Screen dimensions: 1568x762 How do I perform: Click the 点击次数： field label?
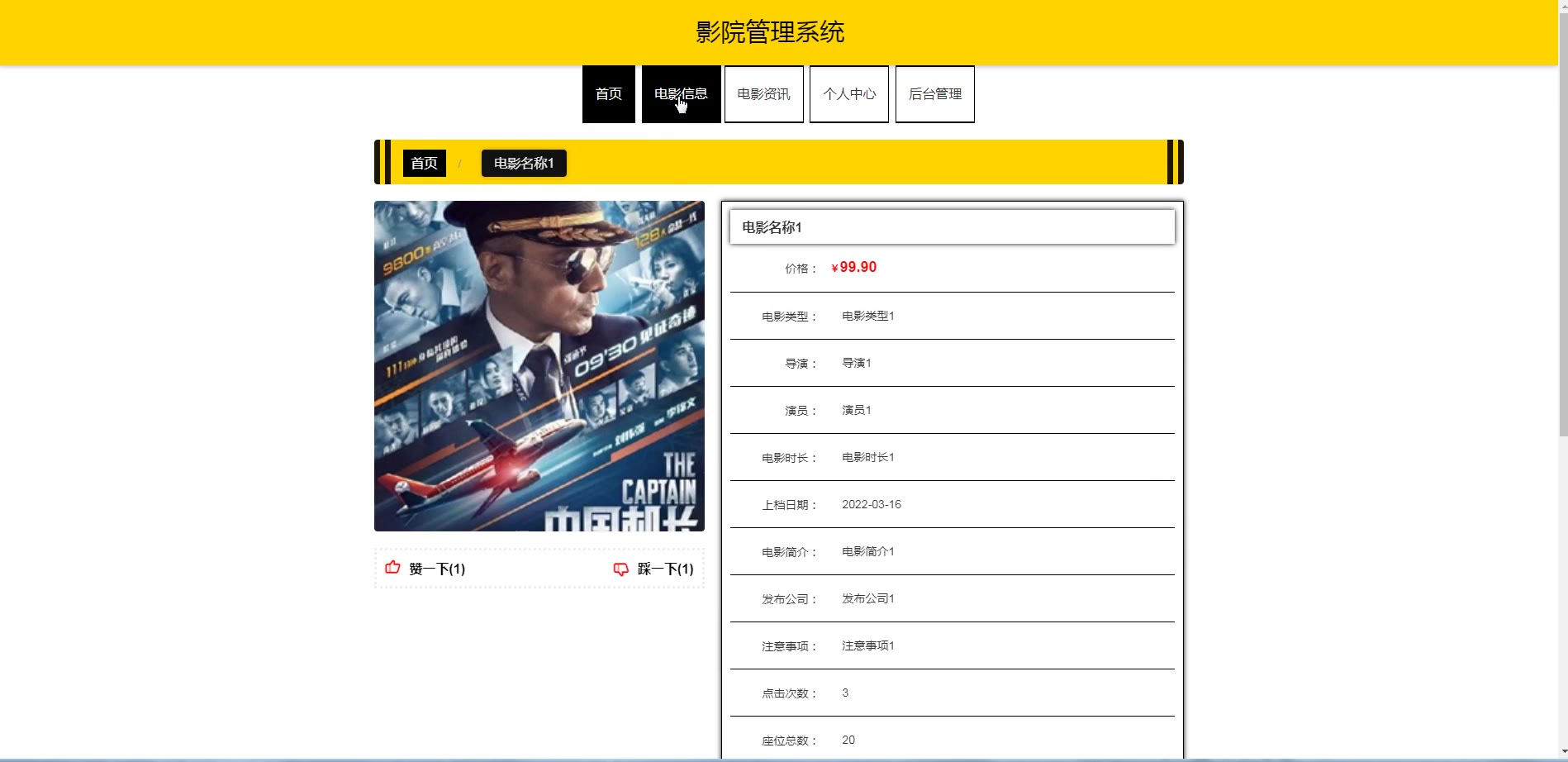(x=790, y=693)
